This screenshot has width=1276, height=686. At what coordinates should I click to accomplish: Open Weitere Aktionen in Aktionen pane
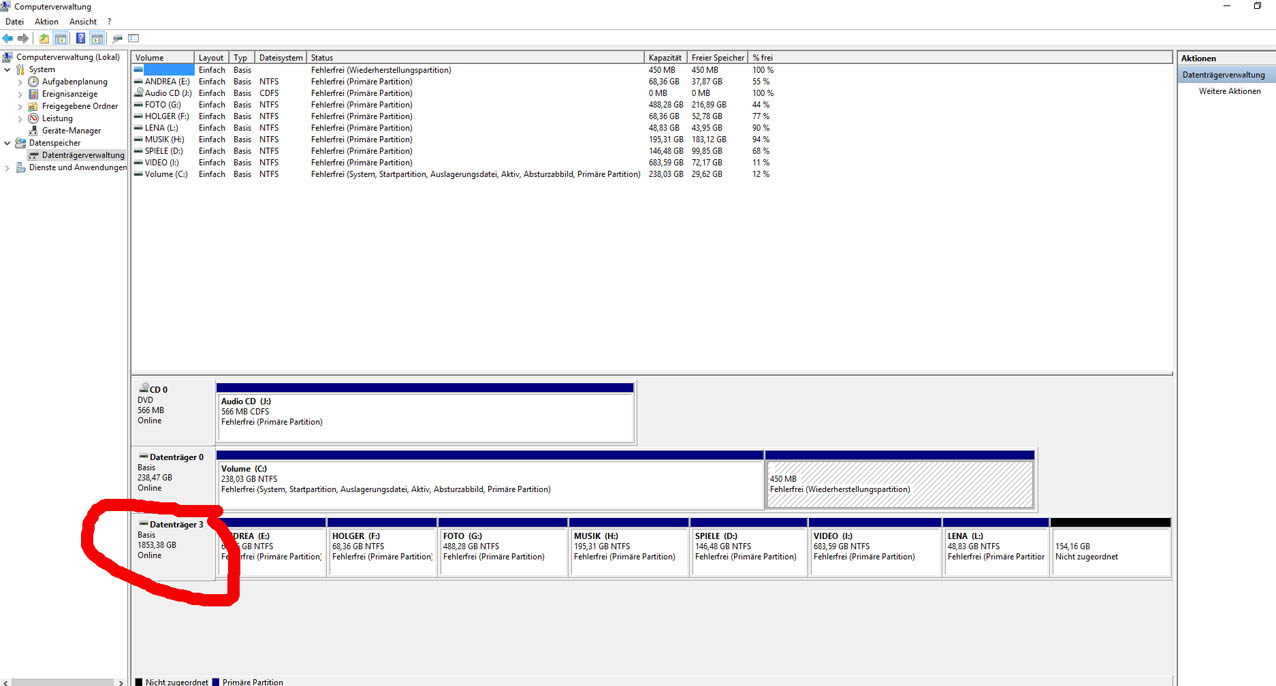point(1230,91)
